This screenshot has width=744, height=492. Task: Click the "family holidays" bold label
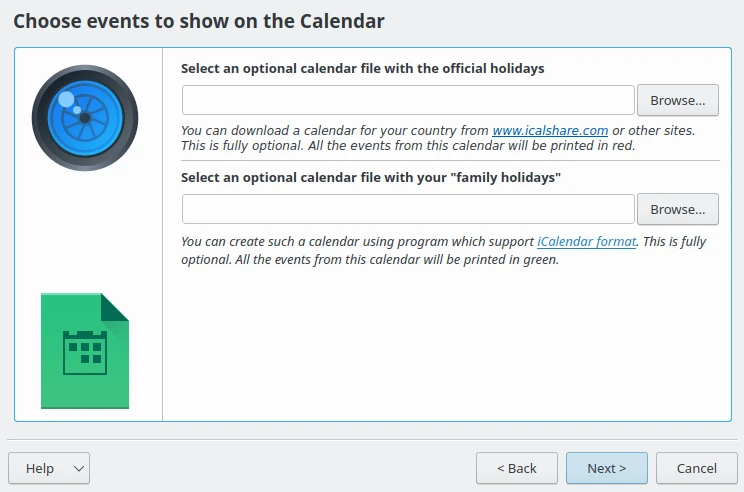coord(371,177)
